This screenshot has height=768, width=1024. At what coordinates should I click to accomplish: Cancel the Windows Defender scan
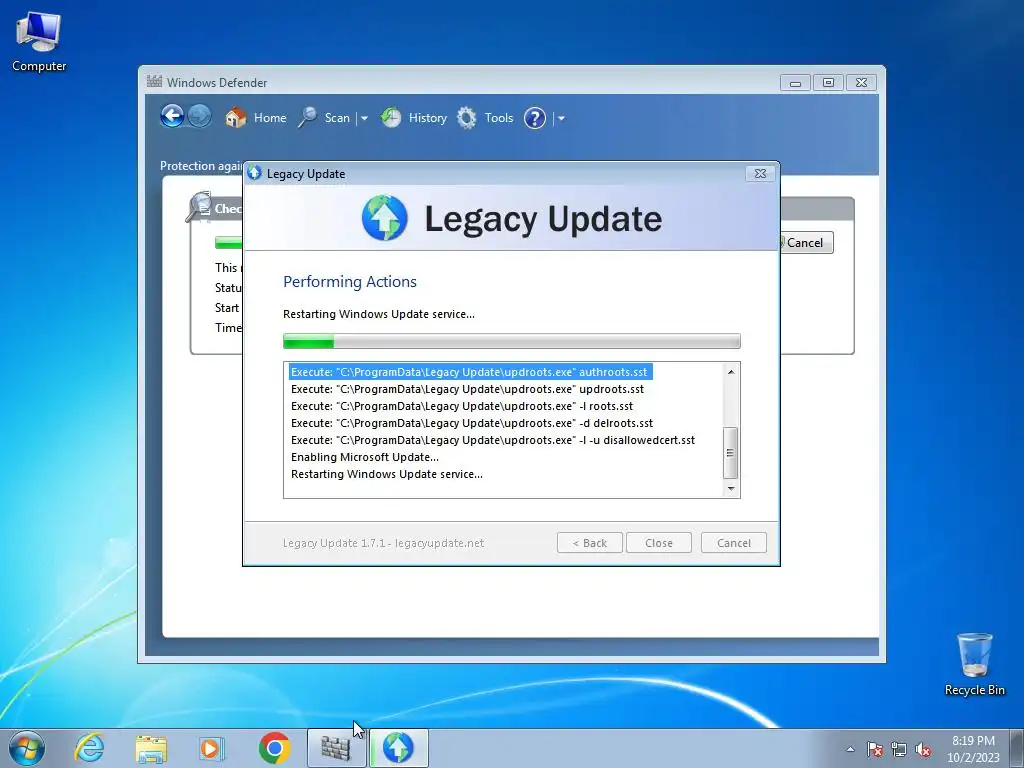(806, 243)
